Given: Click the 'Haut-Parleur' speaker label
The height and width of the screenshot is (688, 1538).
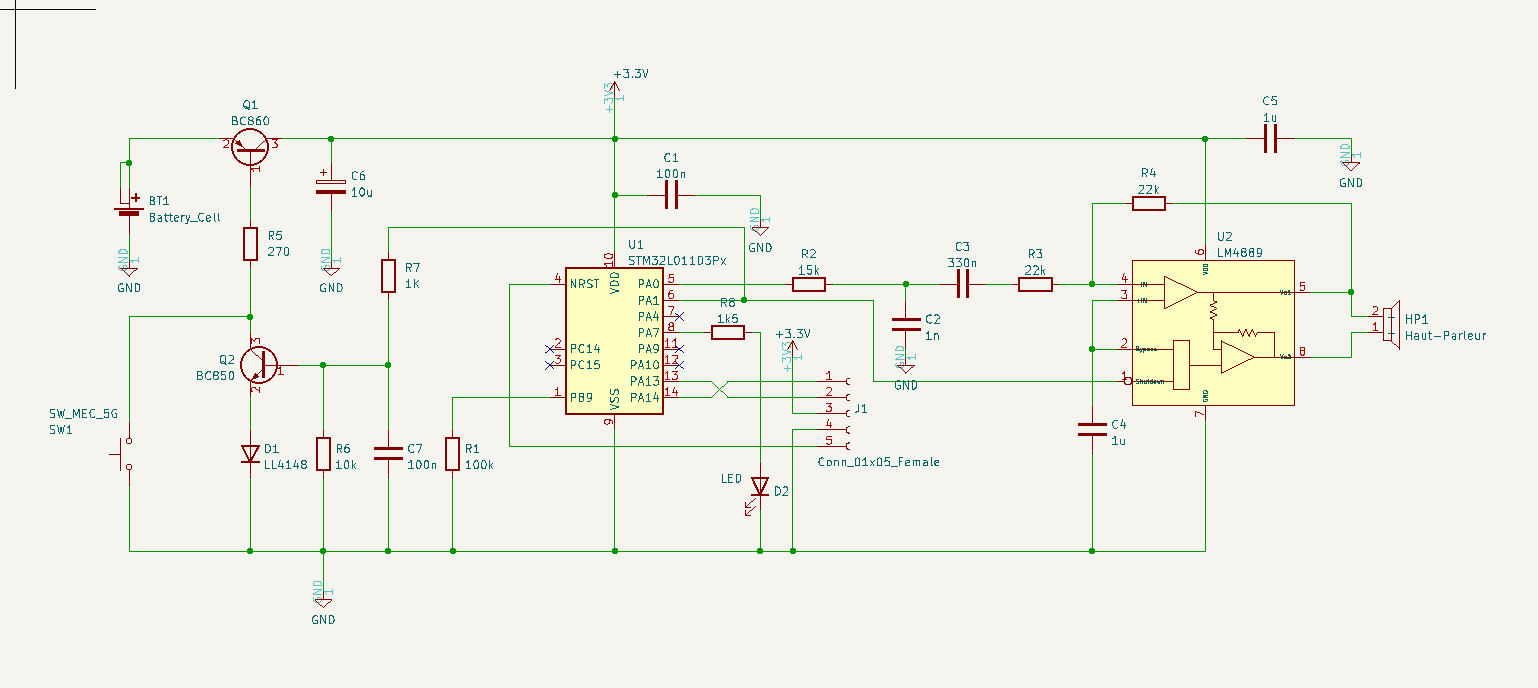Looking at the screenshot, I should click(1445, 335).
